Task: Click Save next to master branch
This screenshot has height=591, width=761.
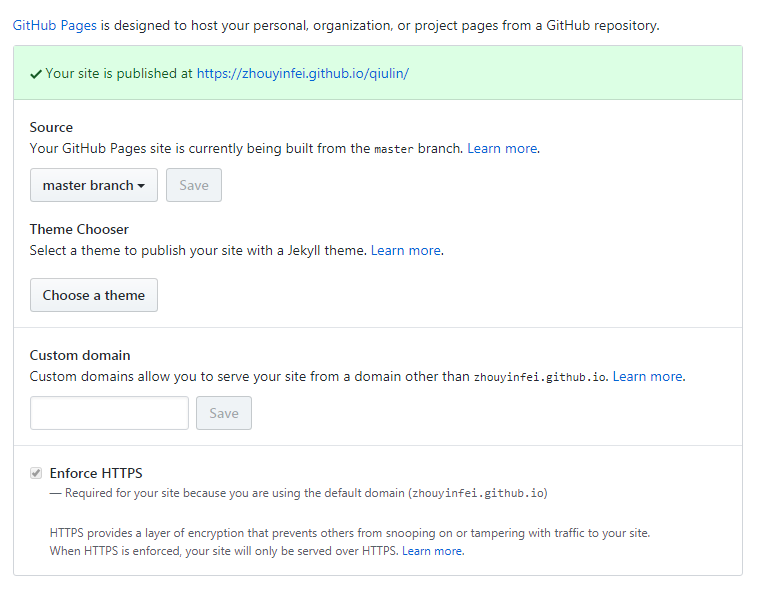Action: coord(194,185)
